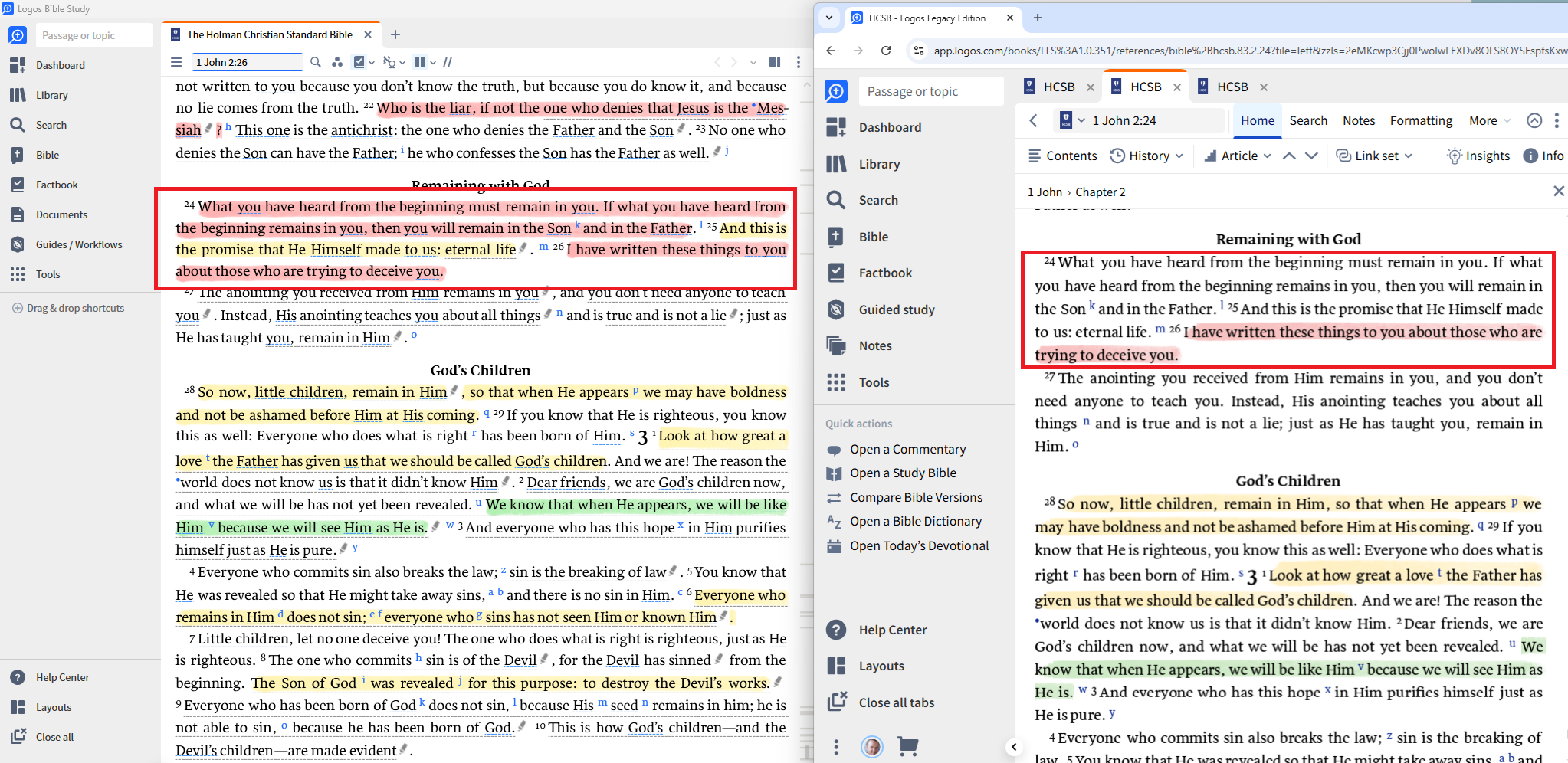Viewport: 1568px width, 763px height.
Task: Open the hamburger panel menu in desktop Bible panel
Action: click(x=176, y=62)
